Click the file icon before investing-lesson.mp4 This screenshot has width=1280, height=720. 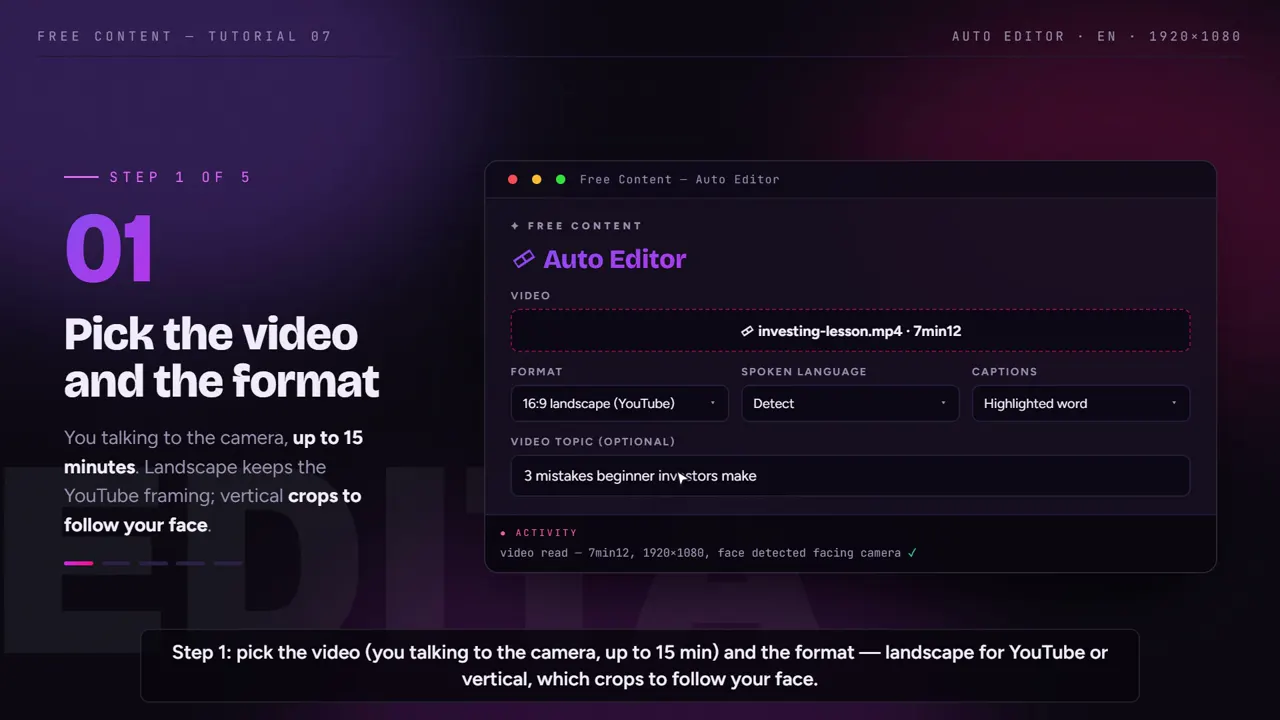pyautogui.click(x=747, y=331)
